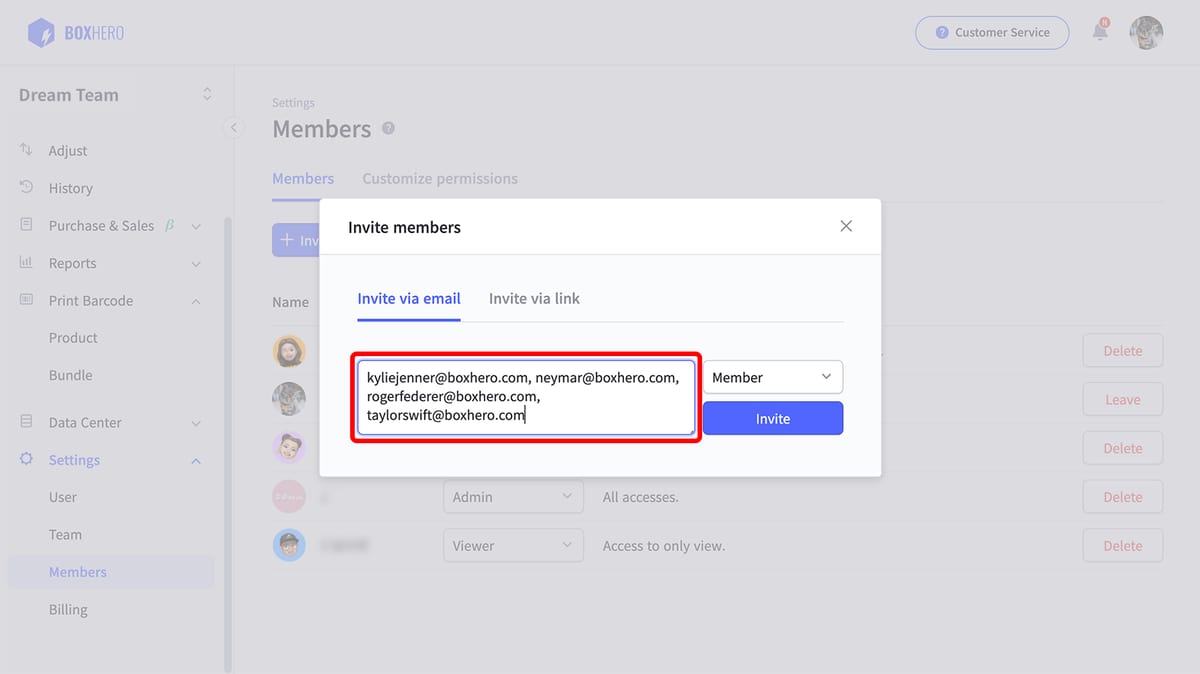Image resolution: width=1200 pixels, height=674 pixels.
Task: Click into the email addresses text field
Action: coord(526,397)
